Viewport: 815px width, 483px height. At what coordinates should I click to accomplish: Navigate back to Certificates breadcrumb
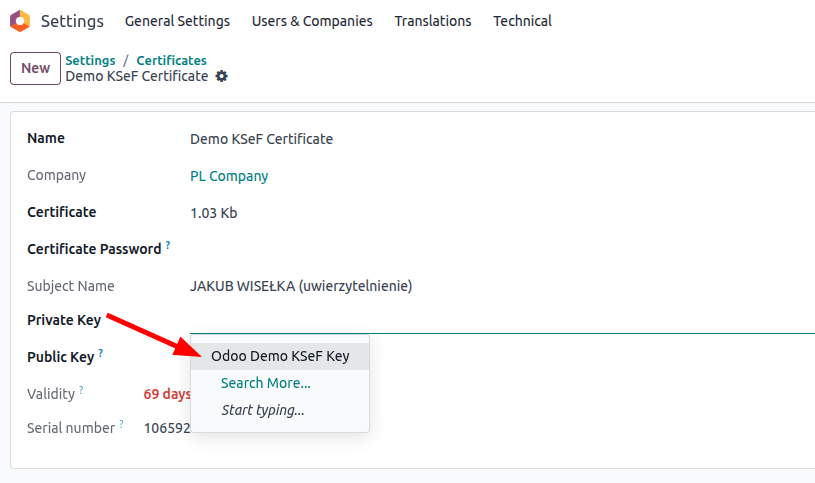pos(172,61)
